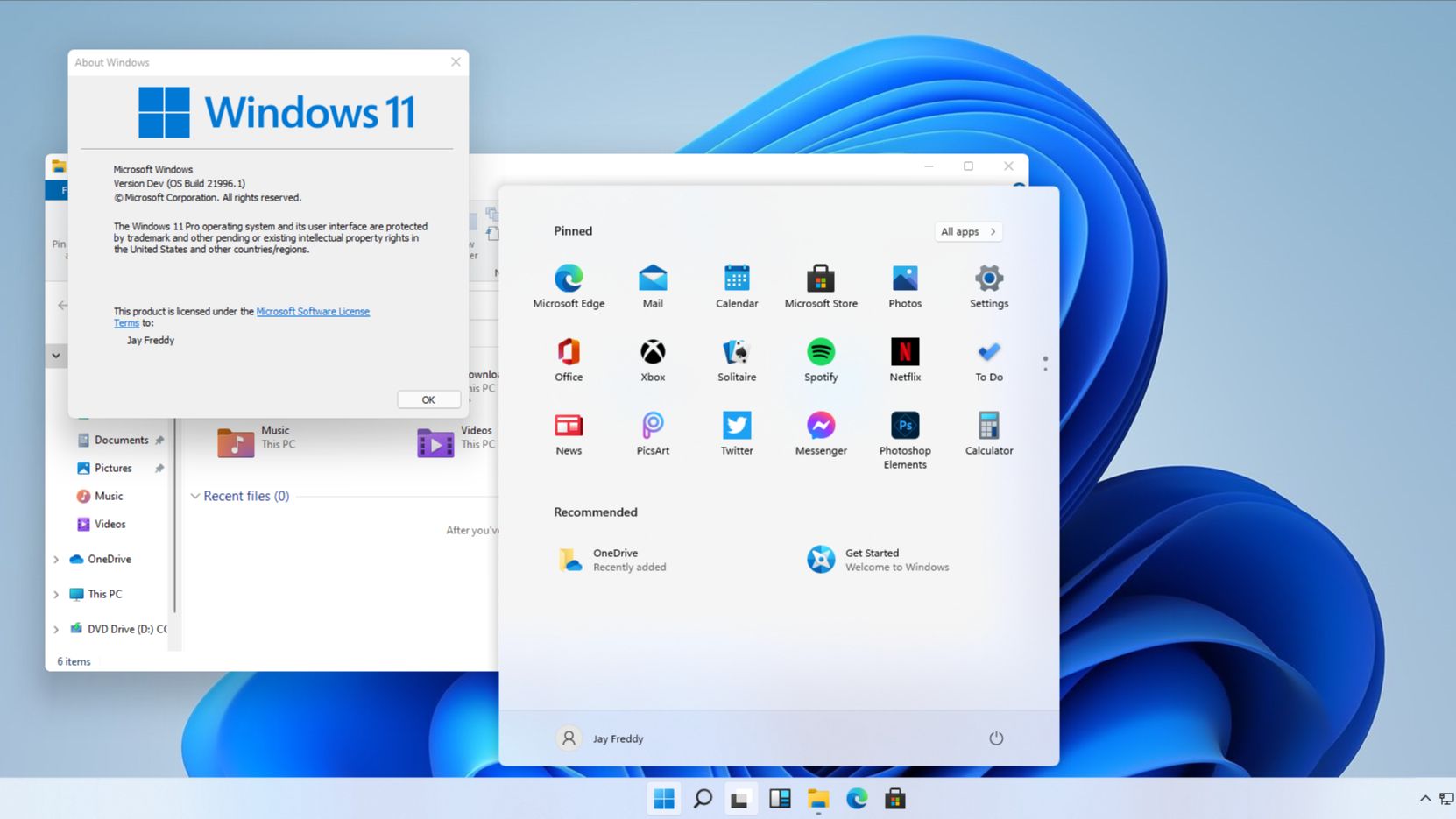Launch the Photos app
The height and width of the screenshot is (819, 1456).
(905, 286)
